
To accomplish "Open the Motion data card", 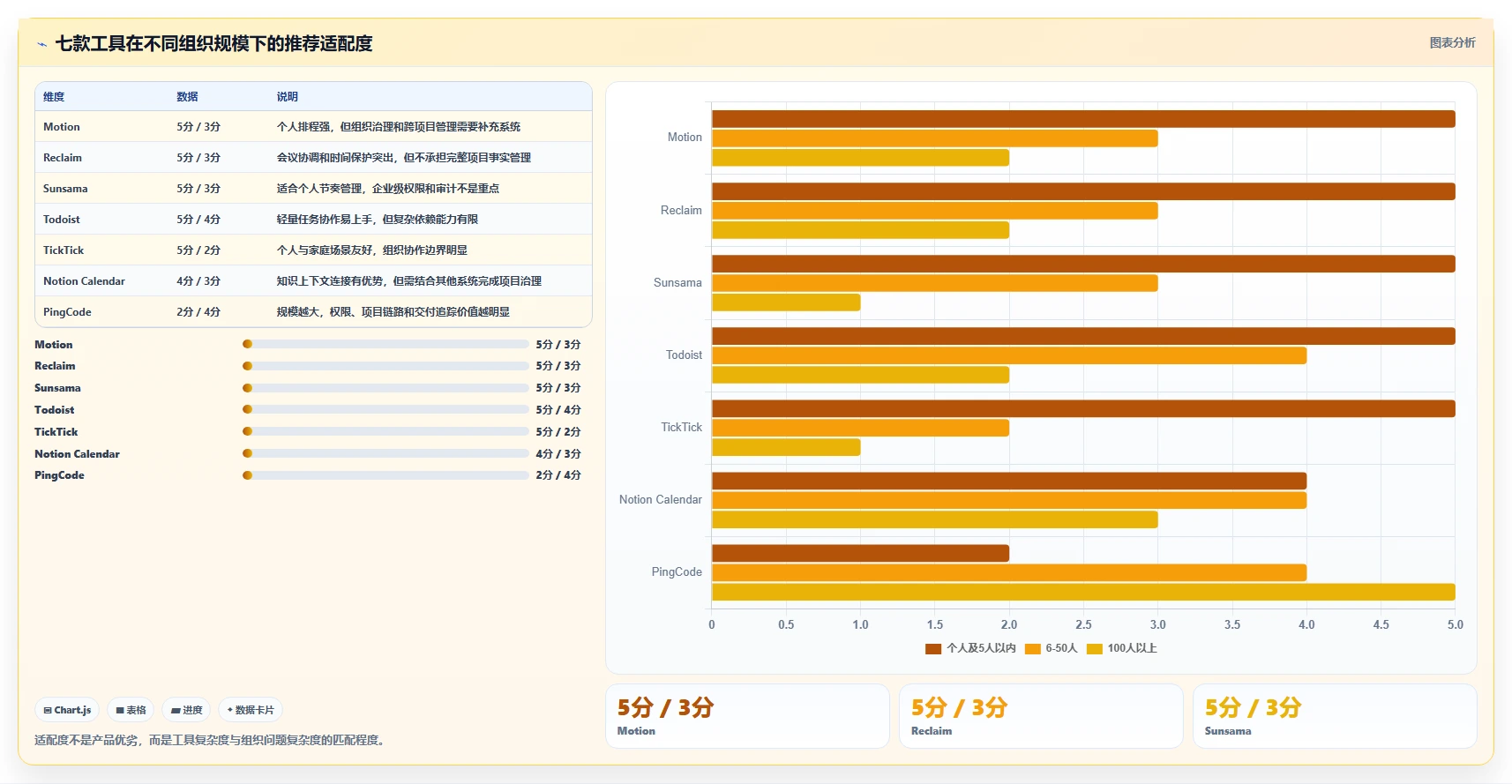I will [x=747, y=716].
